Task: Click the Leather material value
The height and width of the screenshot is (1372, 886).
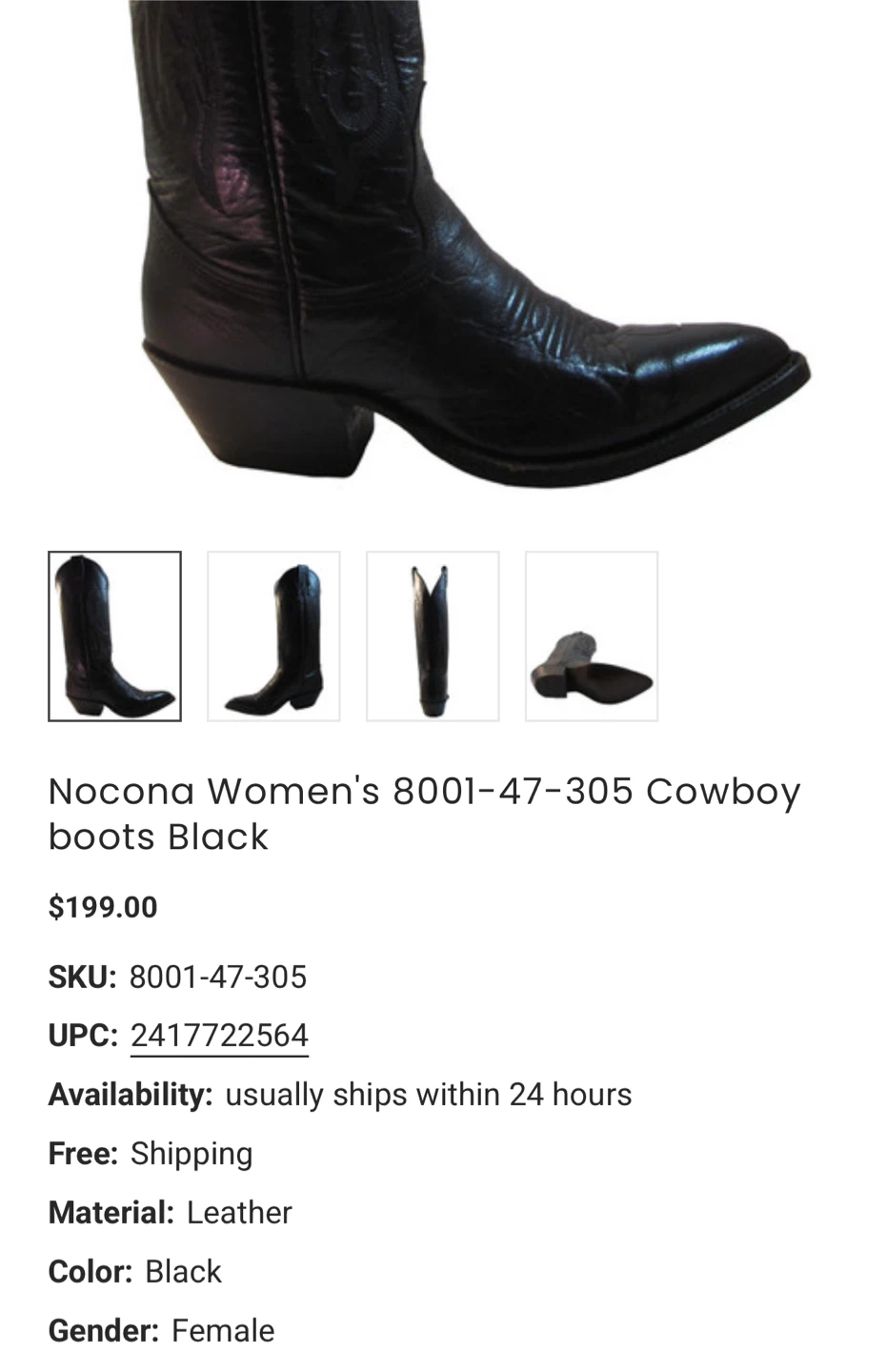Action: coord(239,1213)
